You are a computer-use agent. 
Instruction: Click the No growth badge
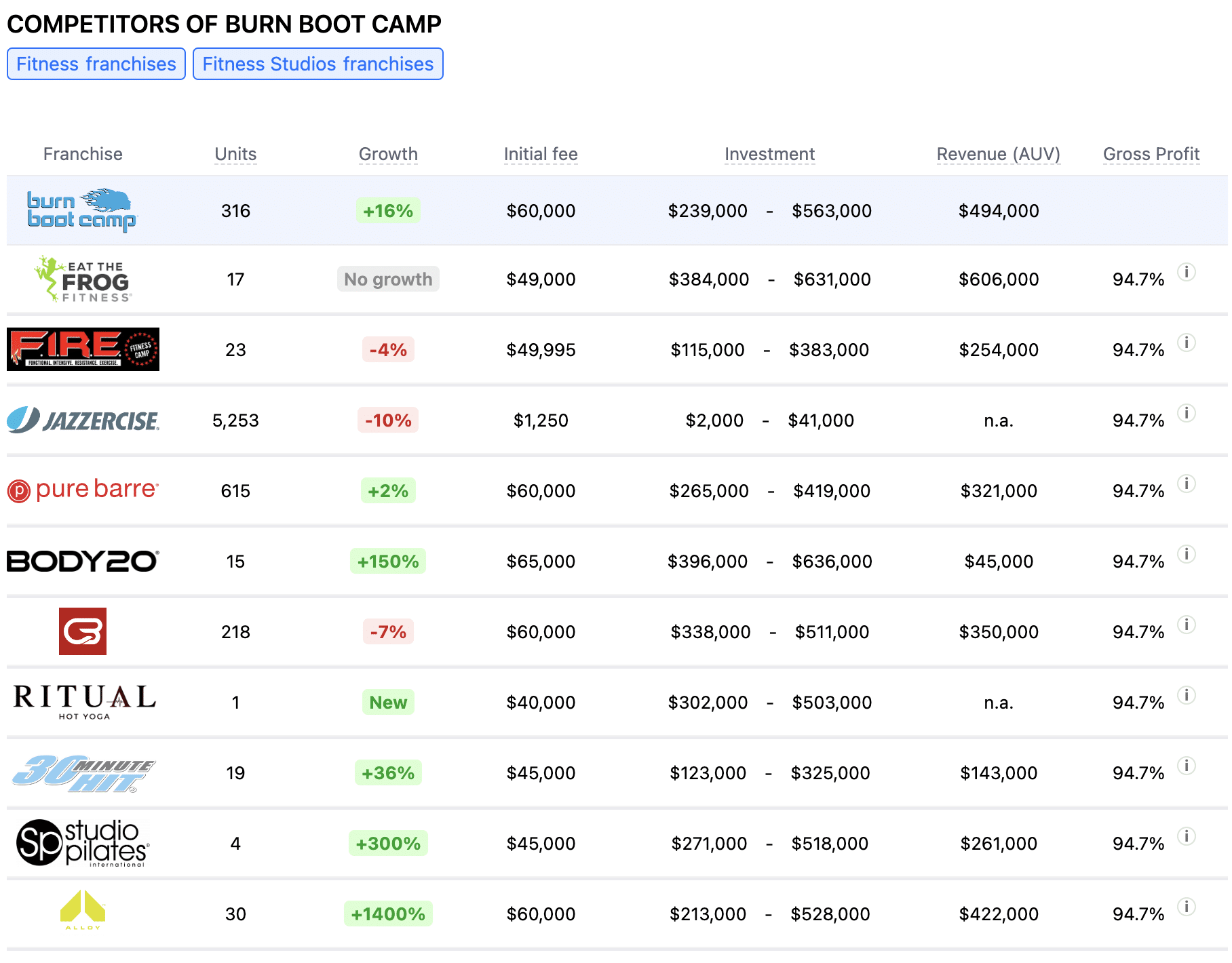388,279
